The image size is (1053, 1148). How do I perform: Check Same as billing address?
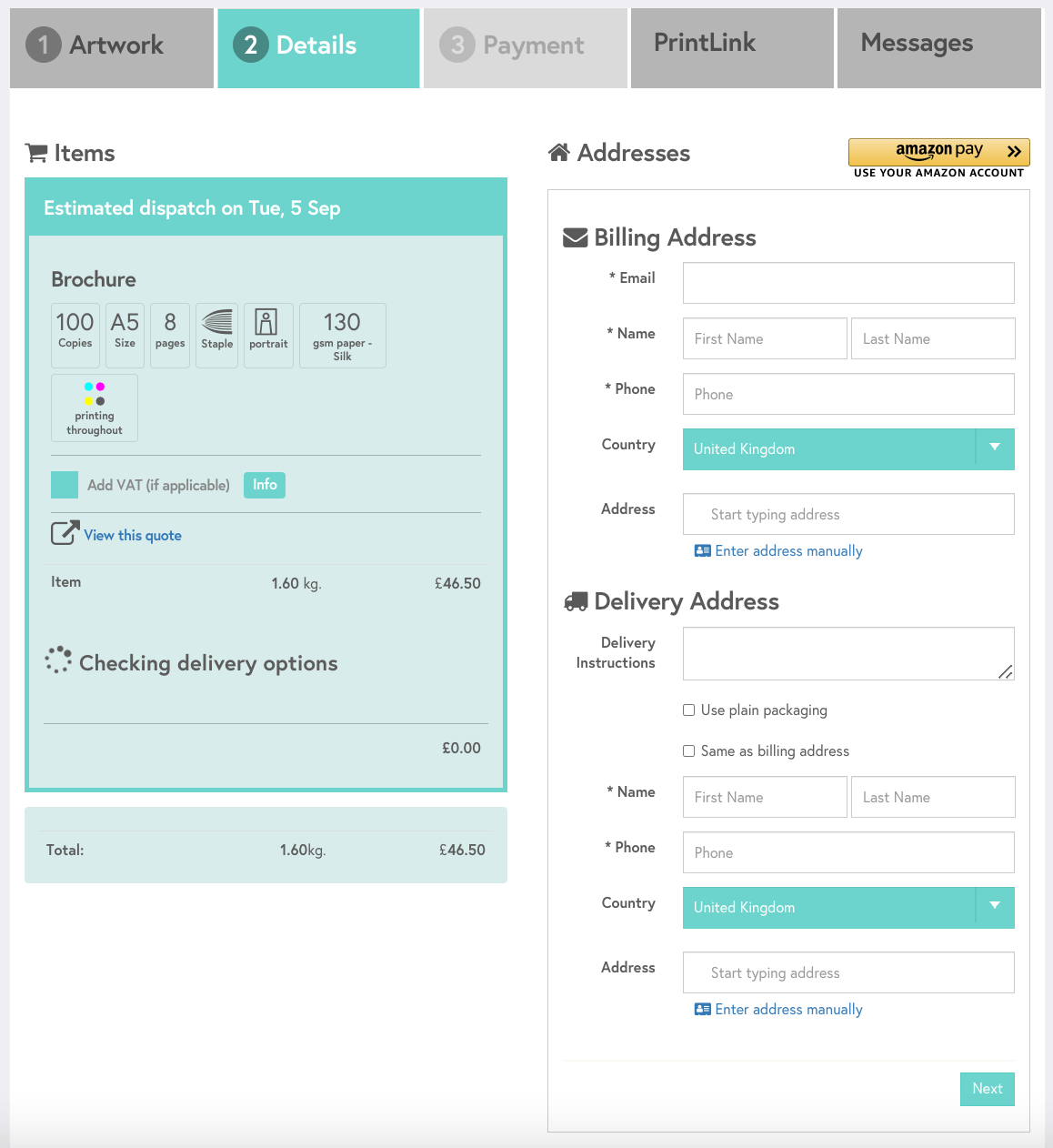pyautogui.click(x=689, y=751)
